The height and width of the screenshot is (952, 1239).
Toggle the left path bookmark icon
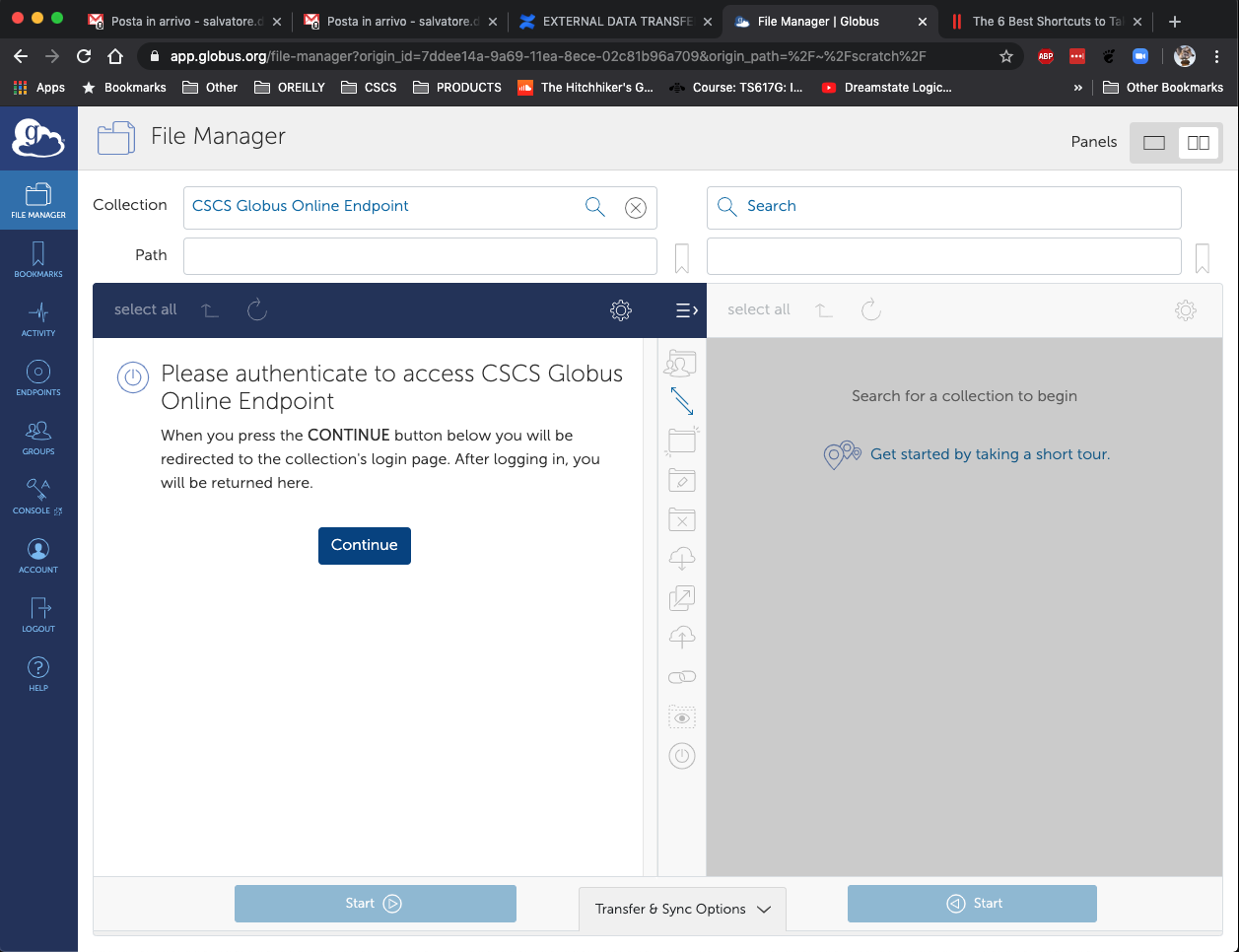(x=681, y=258)
